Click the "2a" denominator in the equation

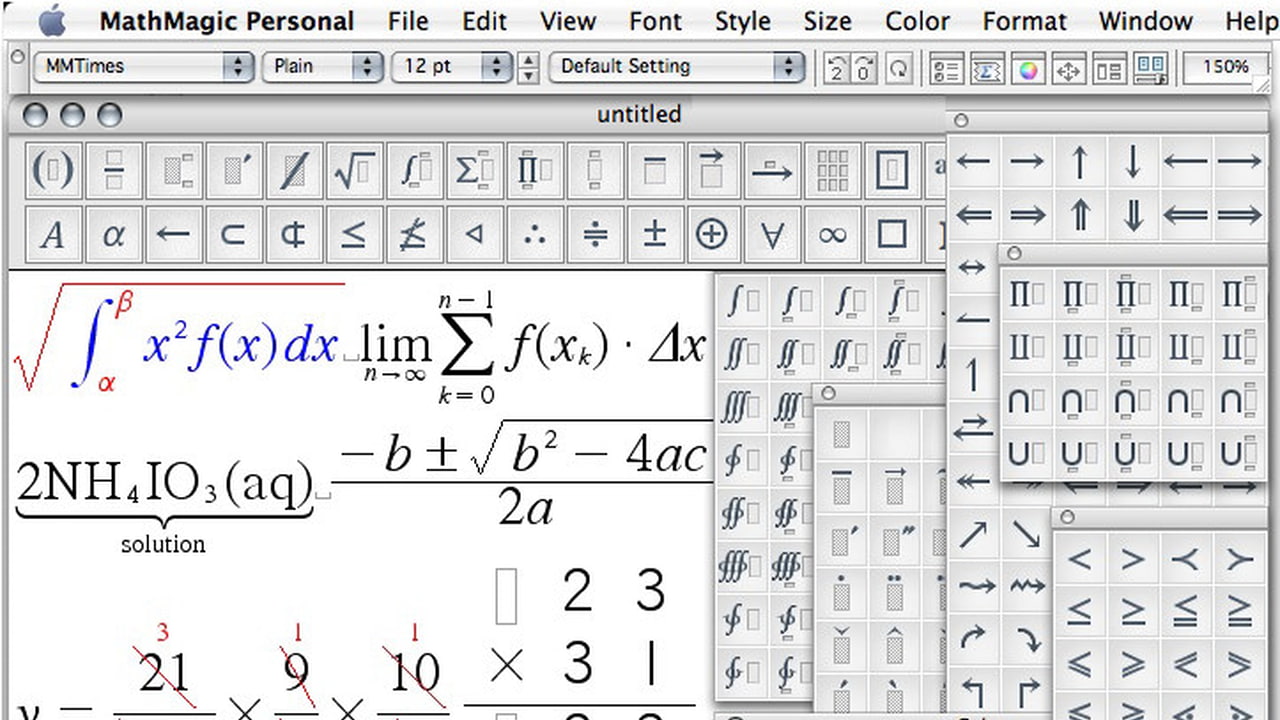click(x=525, y=509)
